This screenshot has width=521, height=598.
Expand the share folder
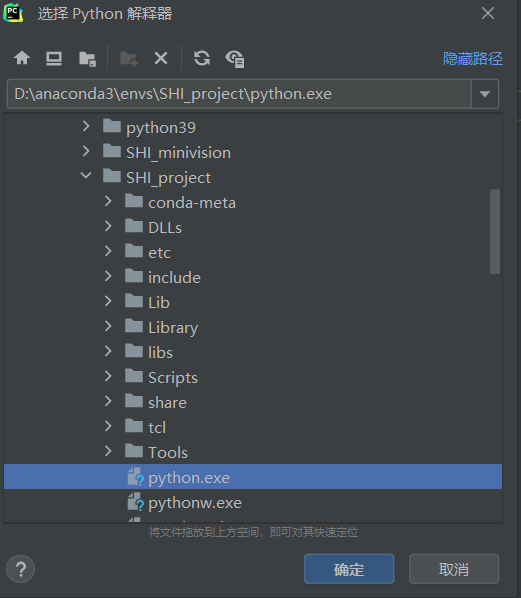coord(108,401)
